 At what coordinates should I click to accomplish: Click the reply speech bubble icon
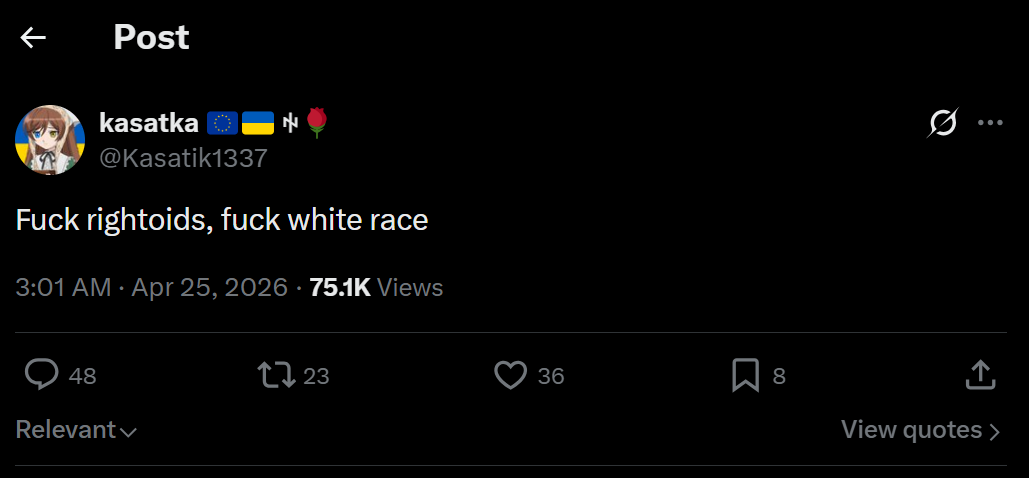(x=41, y=375)
